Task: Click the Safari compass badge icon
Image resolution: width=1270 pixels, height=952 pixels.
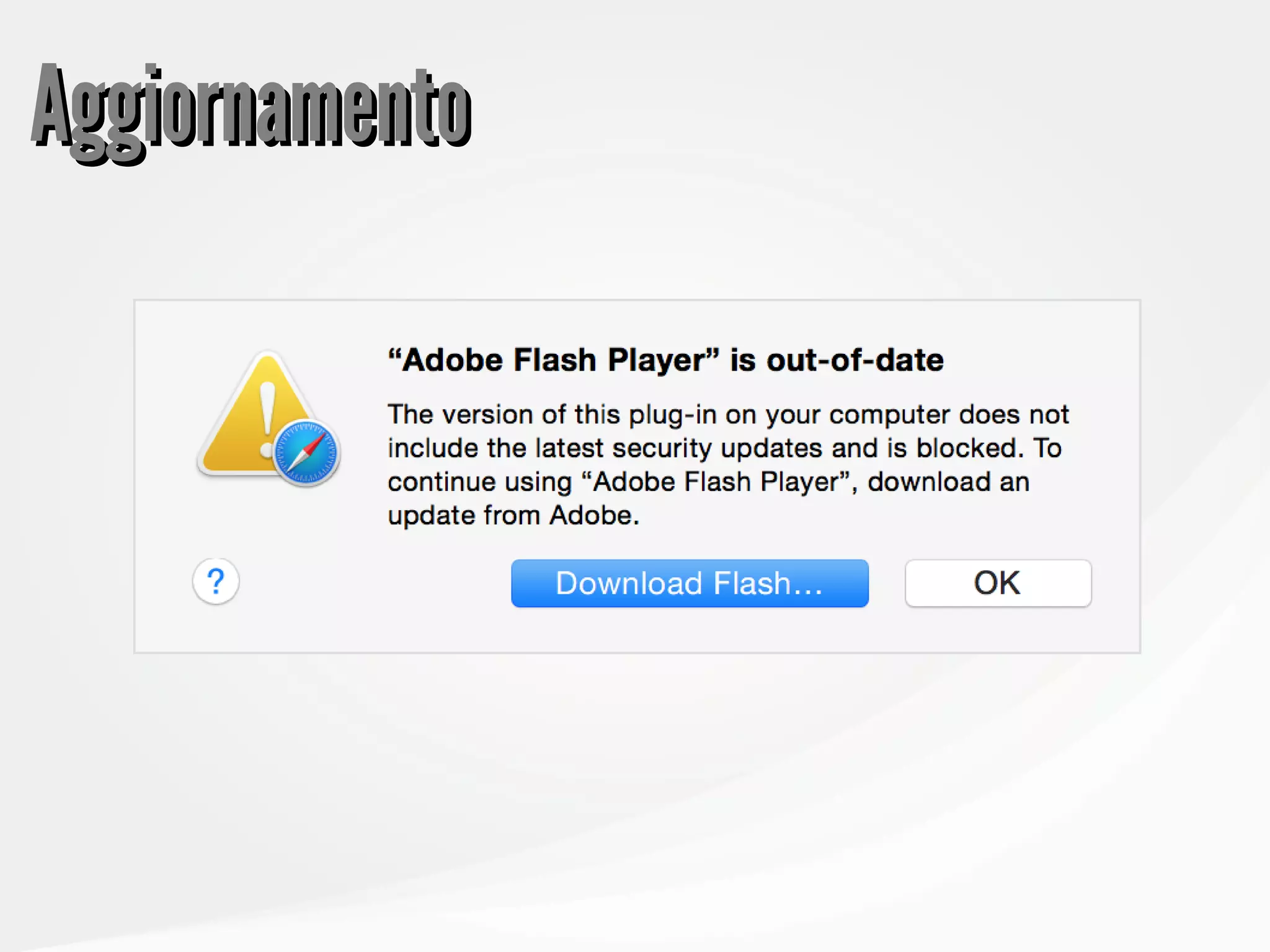Action: [306, 452]
